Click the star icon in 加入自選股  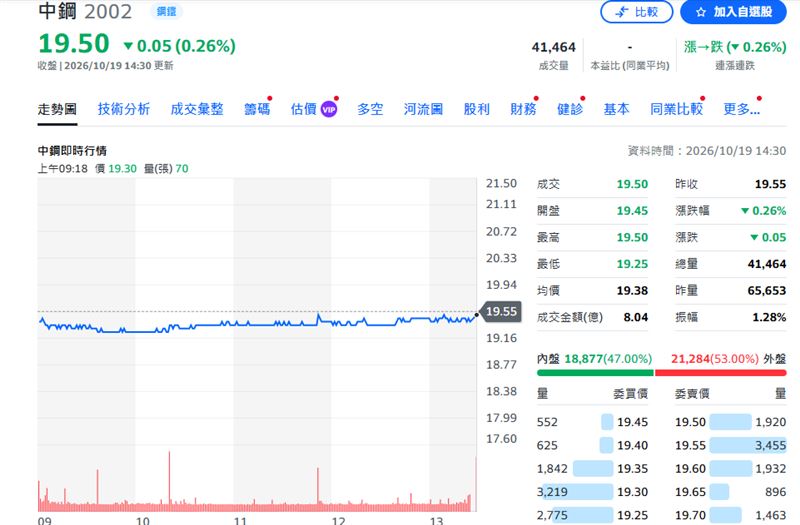coord(701,12)
